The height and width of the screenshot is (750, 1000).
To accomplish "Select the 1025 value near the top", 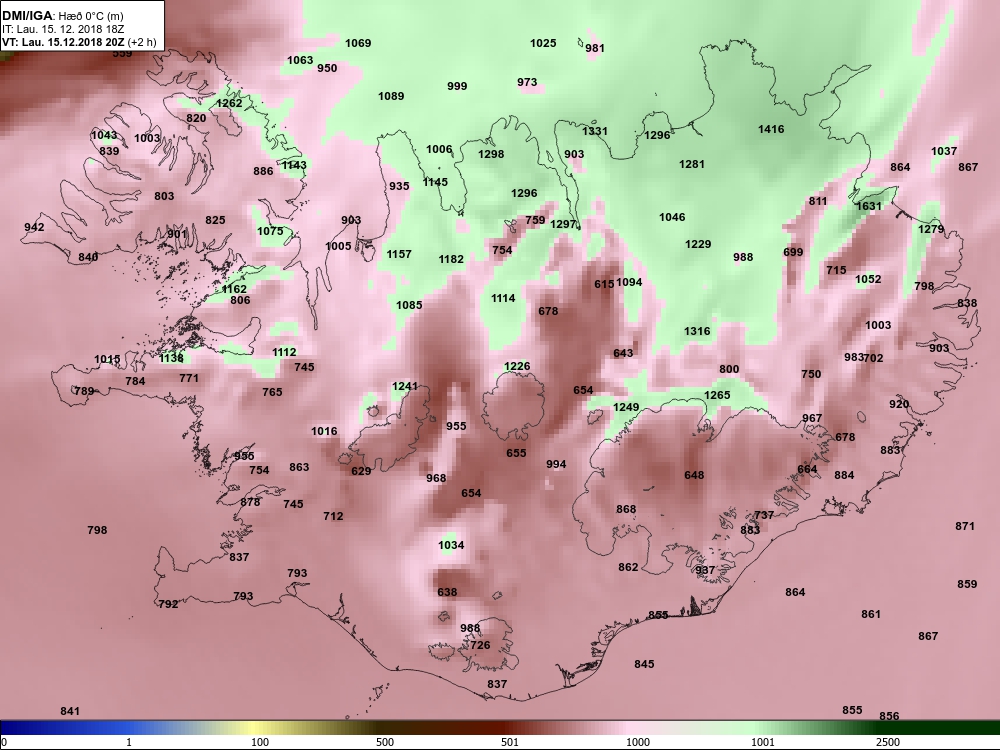I will tap(543, 43).
